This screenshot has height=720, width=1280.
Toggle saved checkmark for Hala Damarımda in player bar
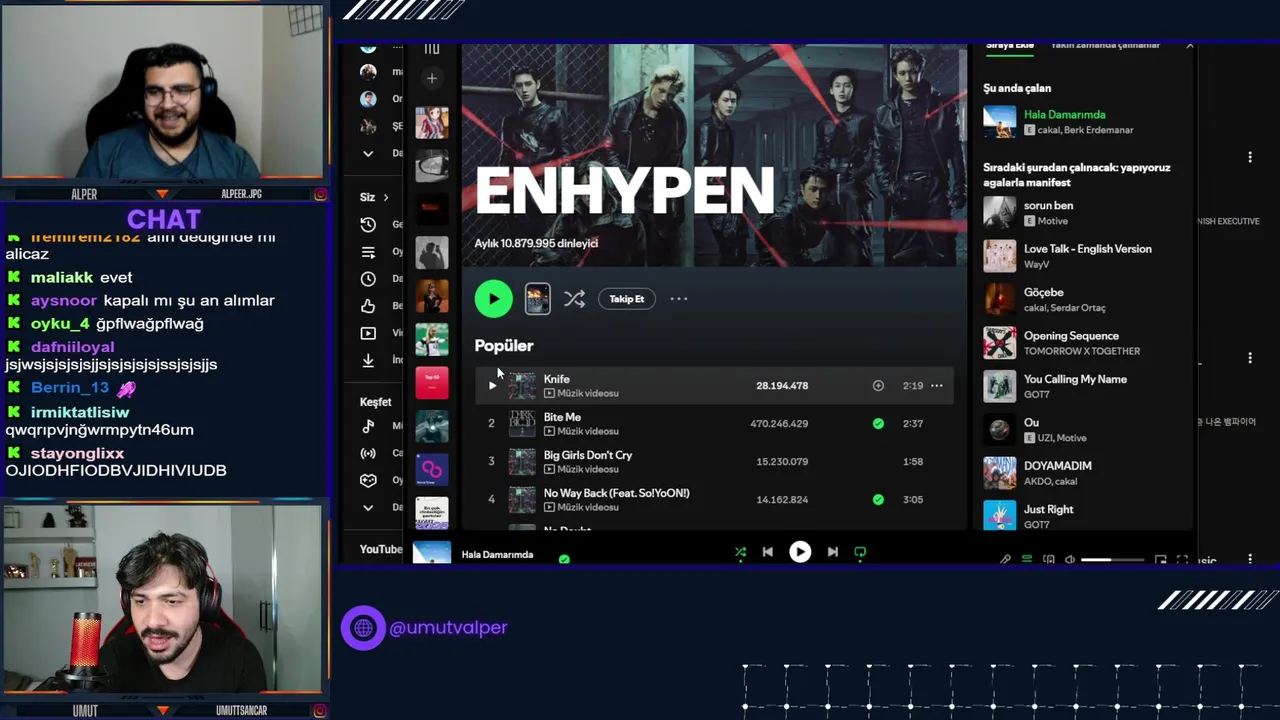[x=564, y=558]
